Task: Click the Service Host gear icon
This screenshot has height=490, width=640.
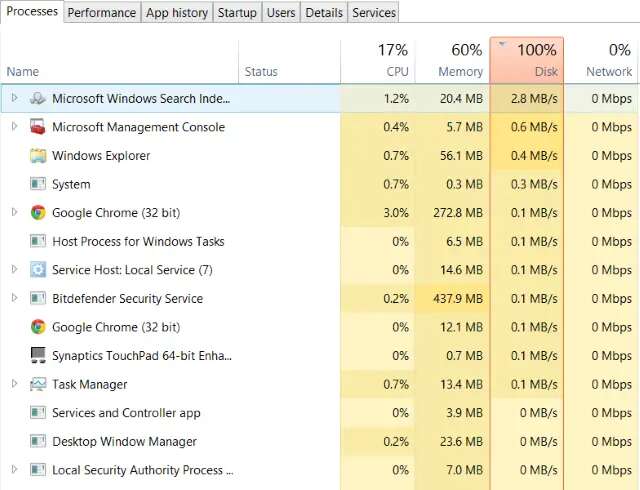Action: (38, 270)
